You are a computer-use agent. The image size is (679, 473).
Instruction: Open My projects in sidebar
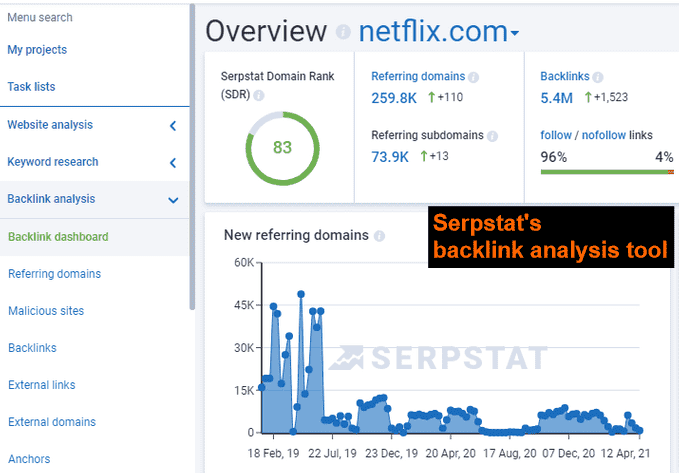(37, 50)
